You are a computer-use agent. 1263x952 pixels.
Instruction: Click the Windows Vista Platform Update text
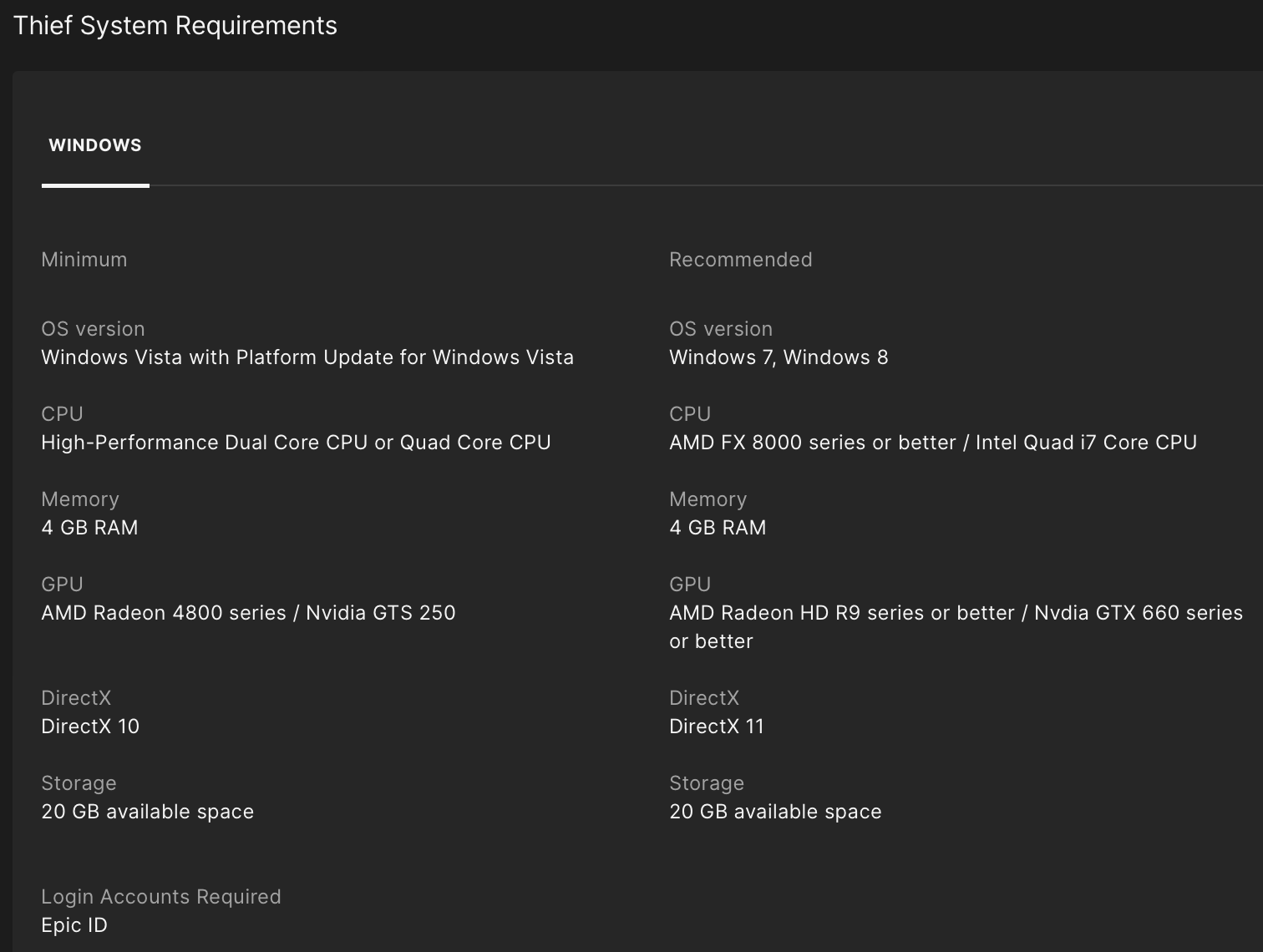pyautogui.click(x=307, y=357)
